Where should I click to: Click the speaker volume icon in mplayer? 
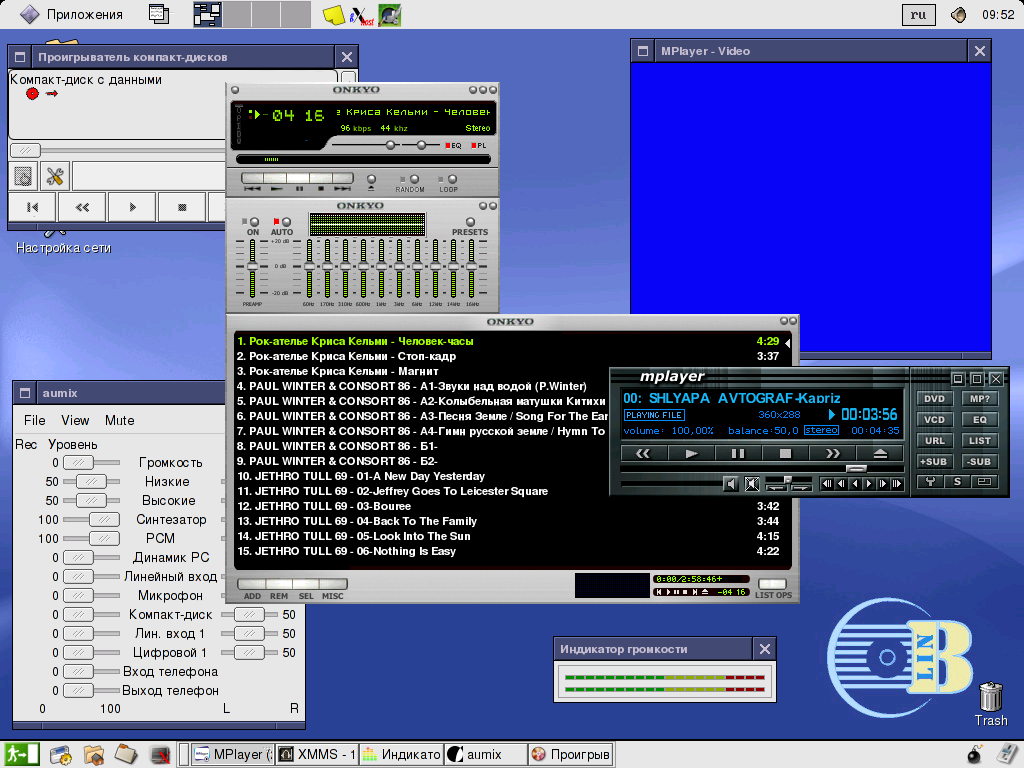point(731,484)
